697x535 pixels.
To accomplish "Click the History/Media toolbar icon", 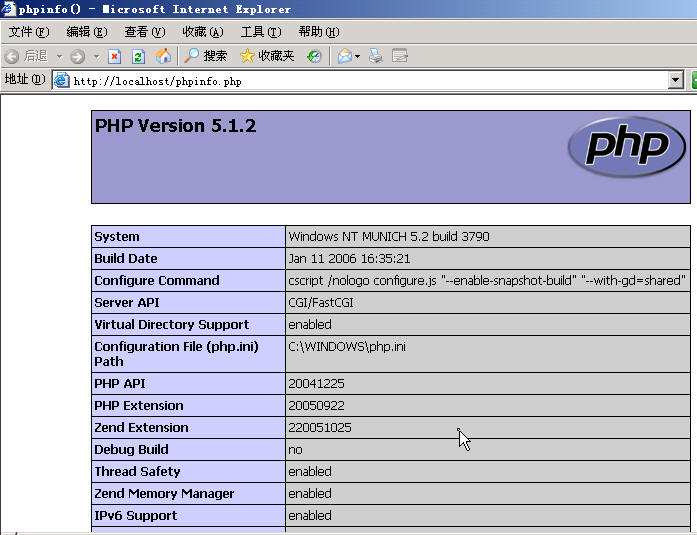I will tap(314, 56).
